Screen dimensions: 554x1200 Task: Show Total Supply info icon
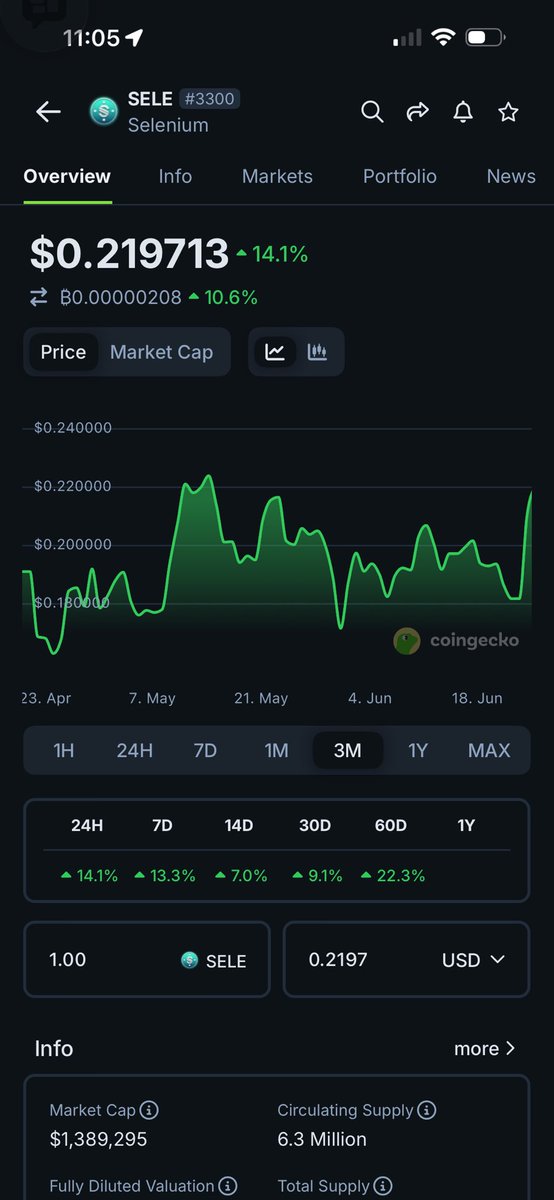point(382,1186)
